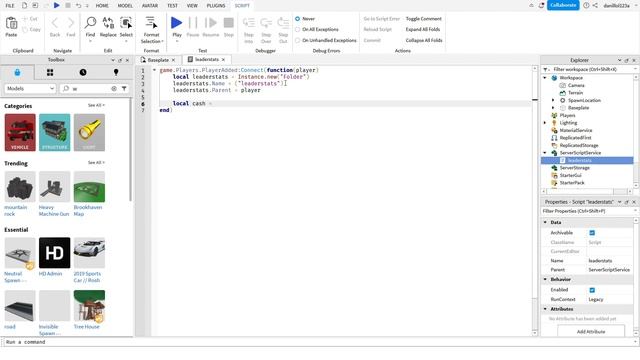Screen dimensions: 640x360
Task: Click the Step Out debugger icon
Action: (283, 23)
